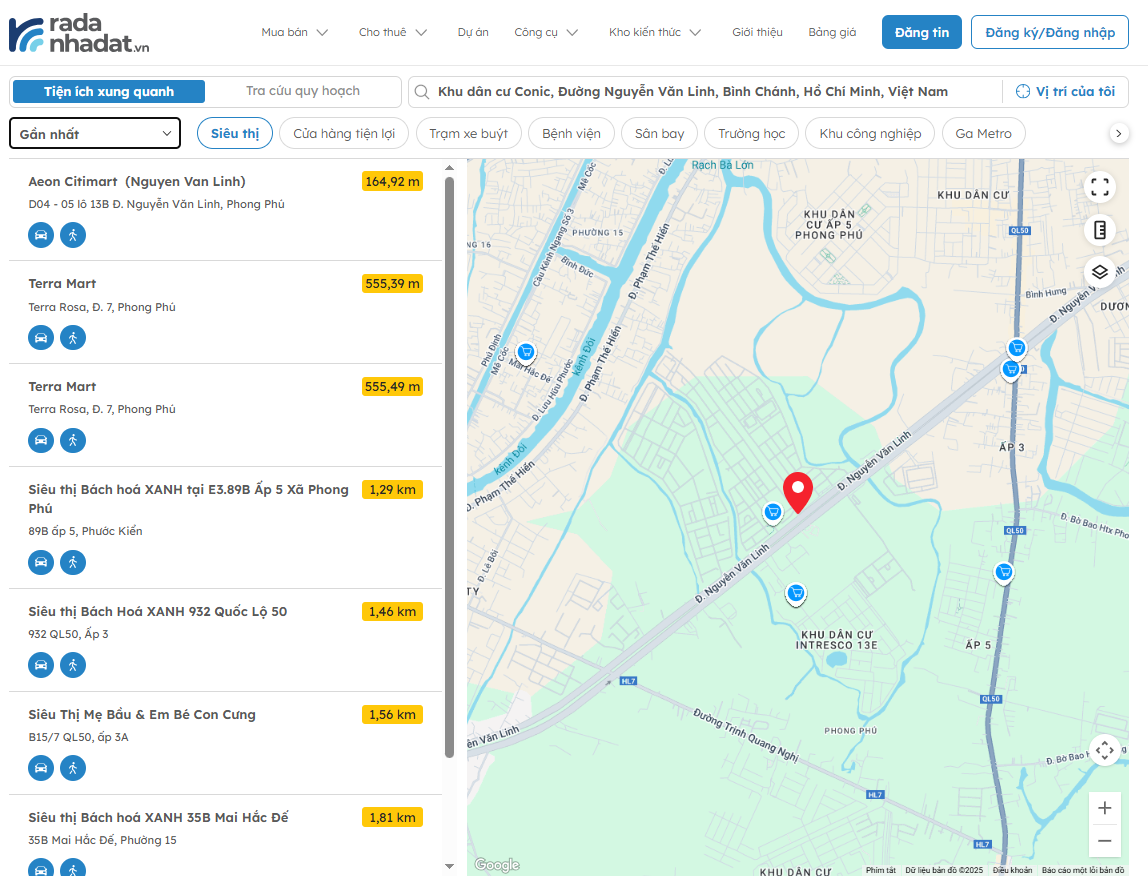The height and width of the screenshot is (890, 1148).
Task: Go to Dự án page
Action: tap(473, 32)
